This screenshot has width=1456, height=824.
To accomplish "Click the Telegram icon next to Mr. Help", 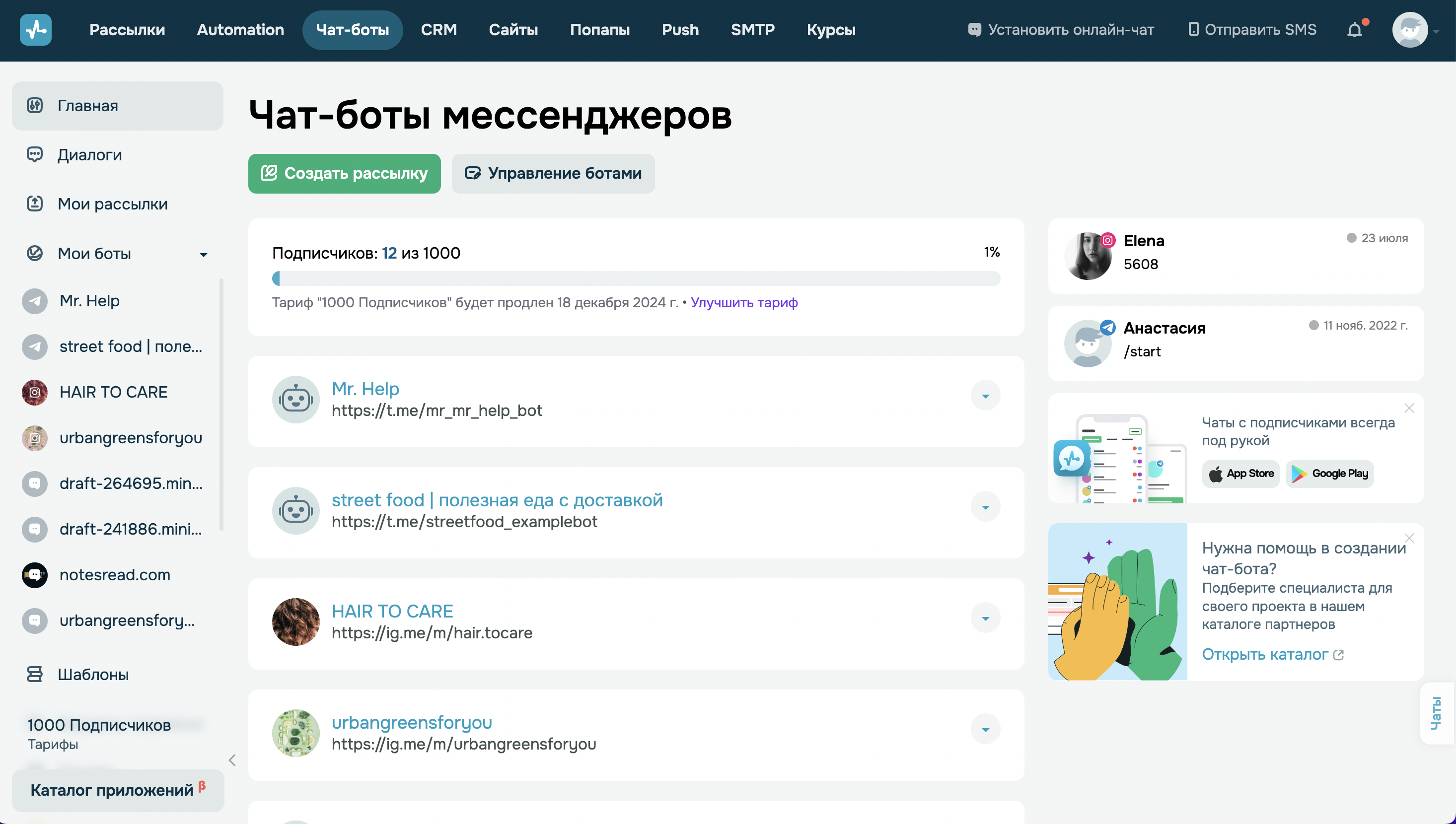I will click(35, 300).
